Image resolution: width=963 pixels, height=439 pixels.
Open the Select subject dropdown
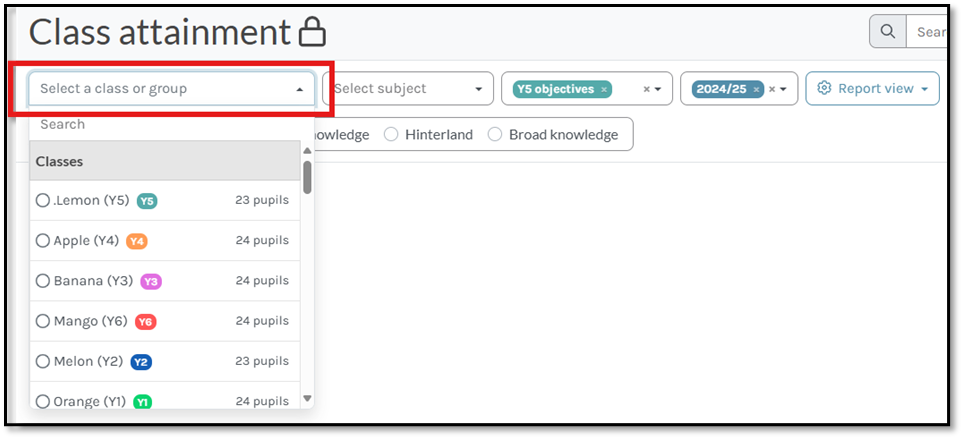[x=408, y=88]
